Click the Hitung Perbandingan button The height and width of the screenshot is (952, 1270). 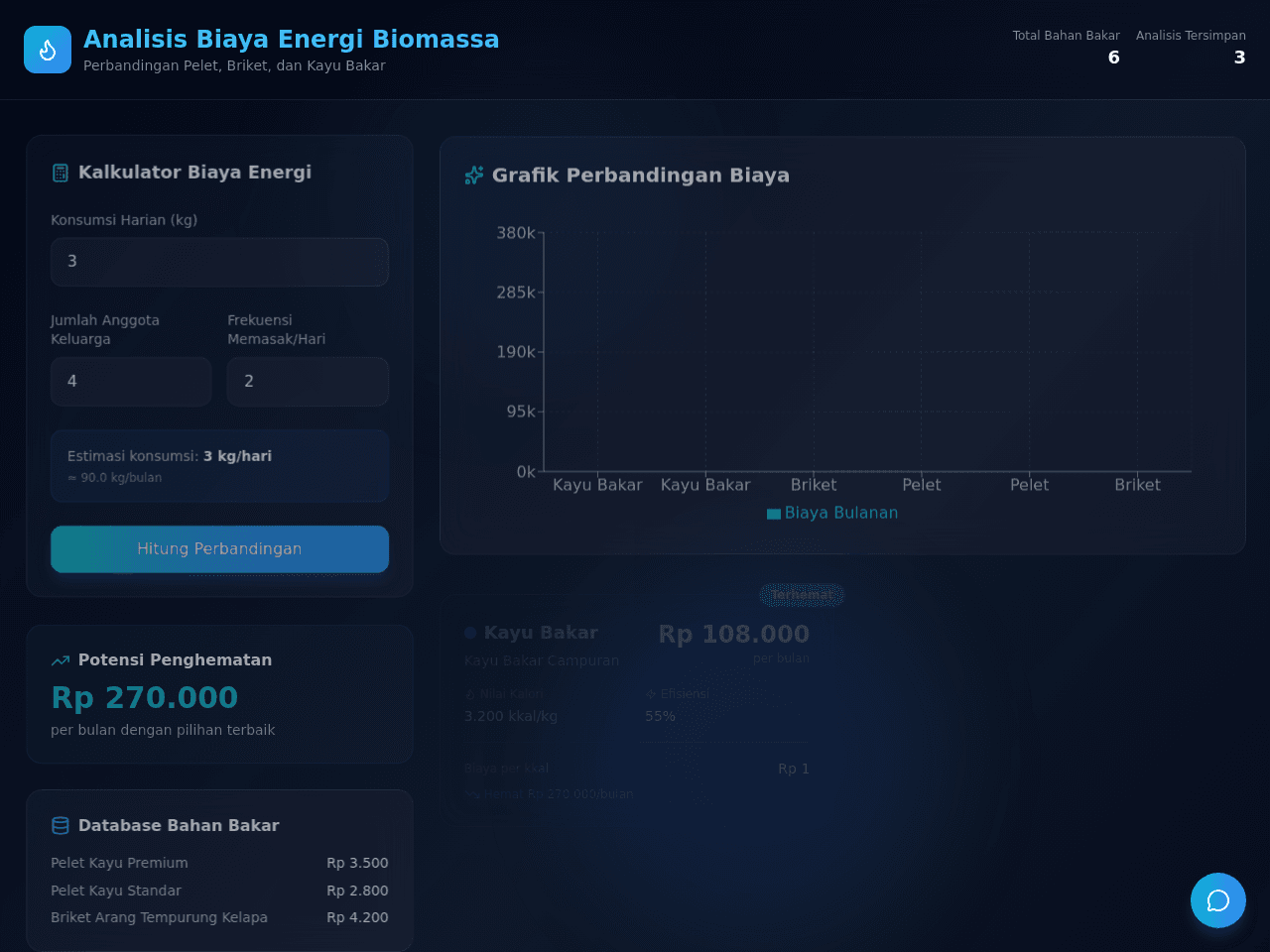[x=219, y=549]
